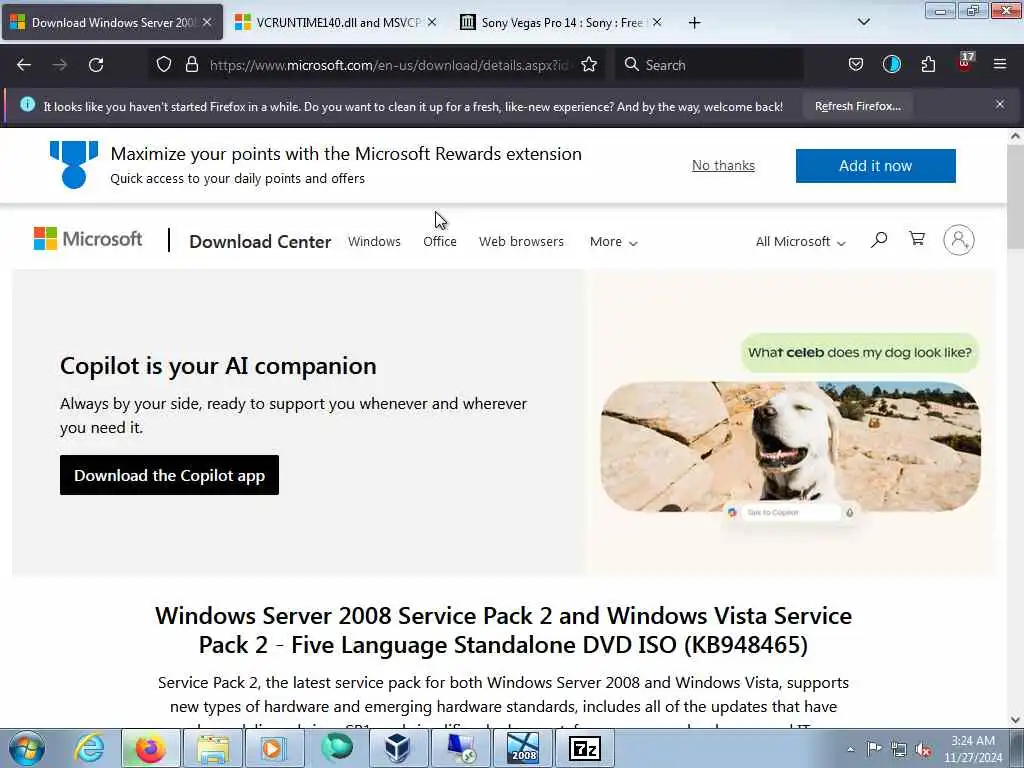The height and width of the screenshot is (768, 1024).
Task: Open the tracking protection shield icon
Action: 164,65
